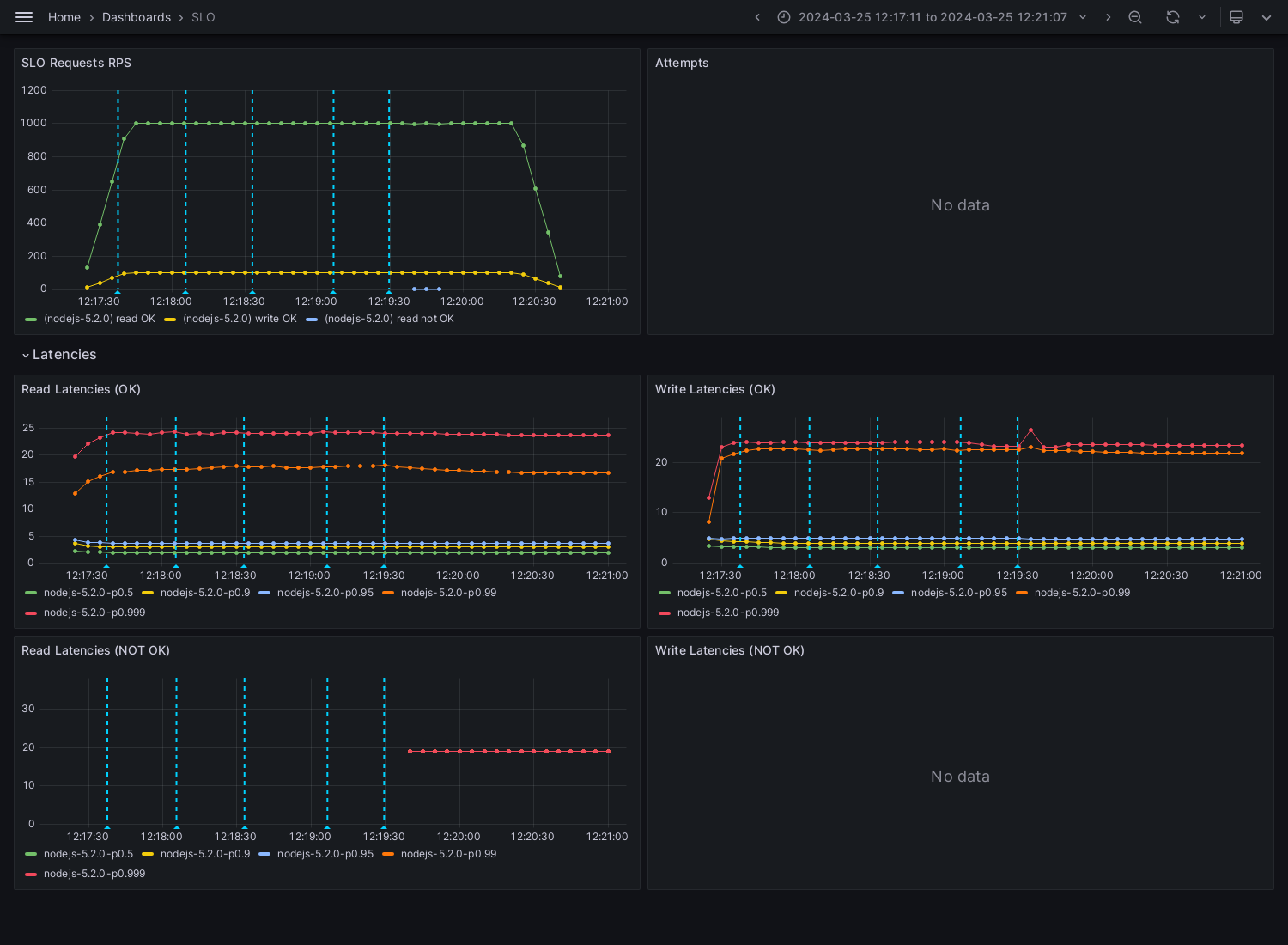Toggle p0.9 series in Write Latencies (OK) legend
The image size is (1288, 945).
click(839, 593)
